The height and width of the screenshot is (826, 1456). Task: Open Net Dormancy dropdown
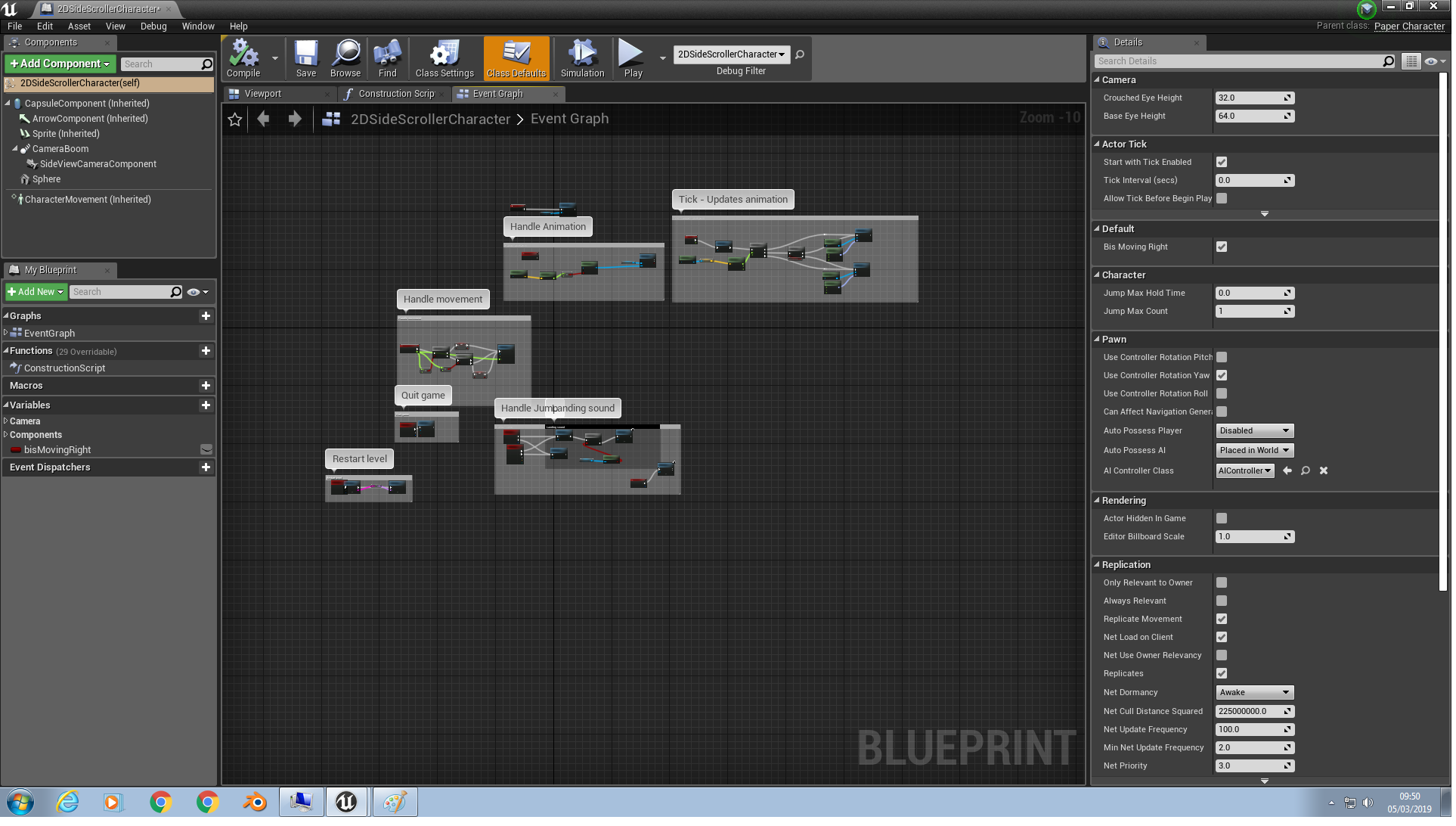1255,693
